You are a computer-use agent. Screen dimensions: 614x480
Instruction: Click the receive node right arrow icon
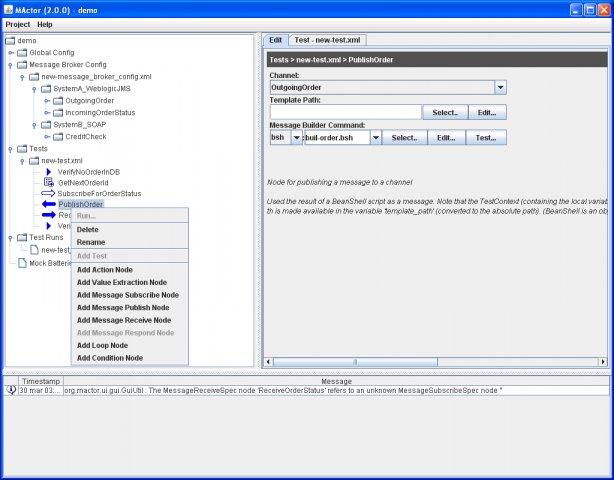pos(49,215)
